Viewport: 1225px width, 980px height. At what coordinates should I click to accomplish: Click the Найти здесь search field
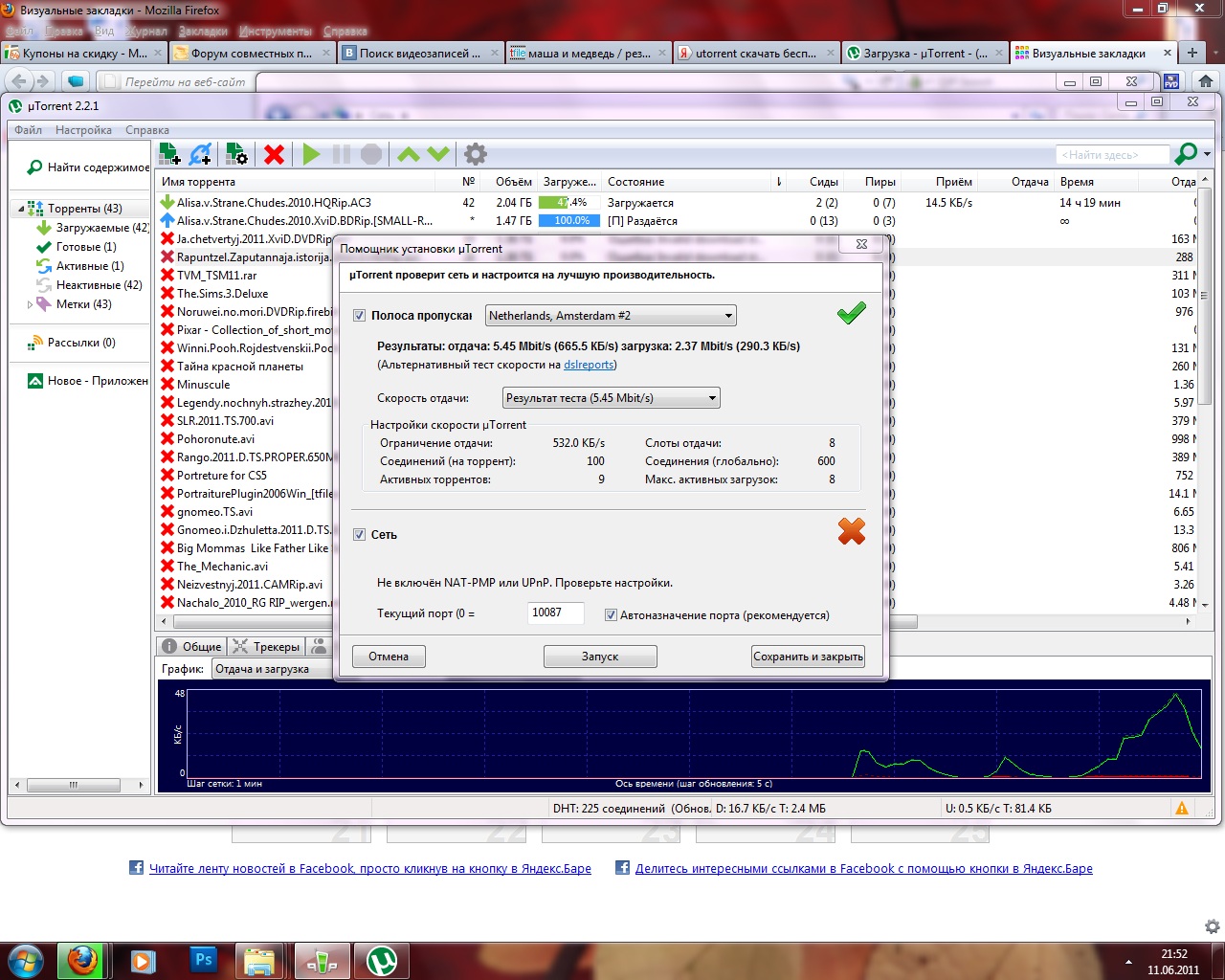pos(1113,155)
